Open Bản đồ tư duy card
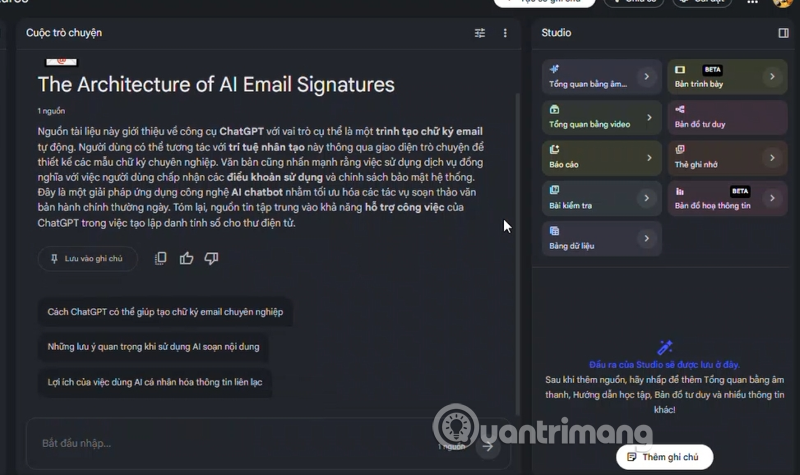 [727, 117]
